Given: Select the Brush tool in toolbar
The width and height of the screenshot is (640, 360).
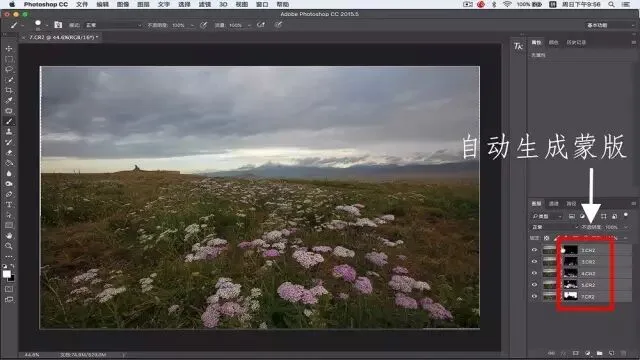Looking at the screenshot, I should pyautogui.click(x=9, y=121).
